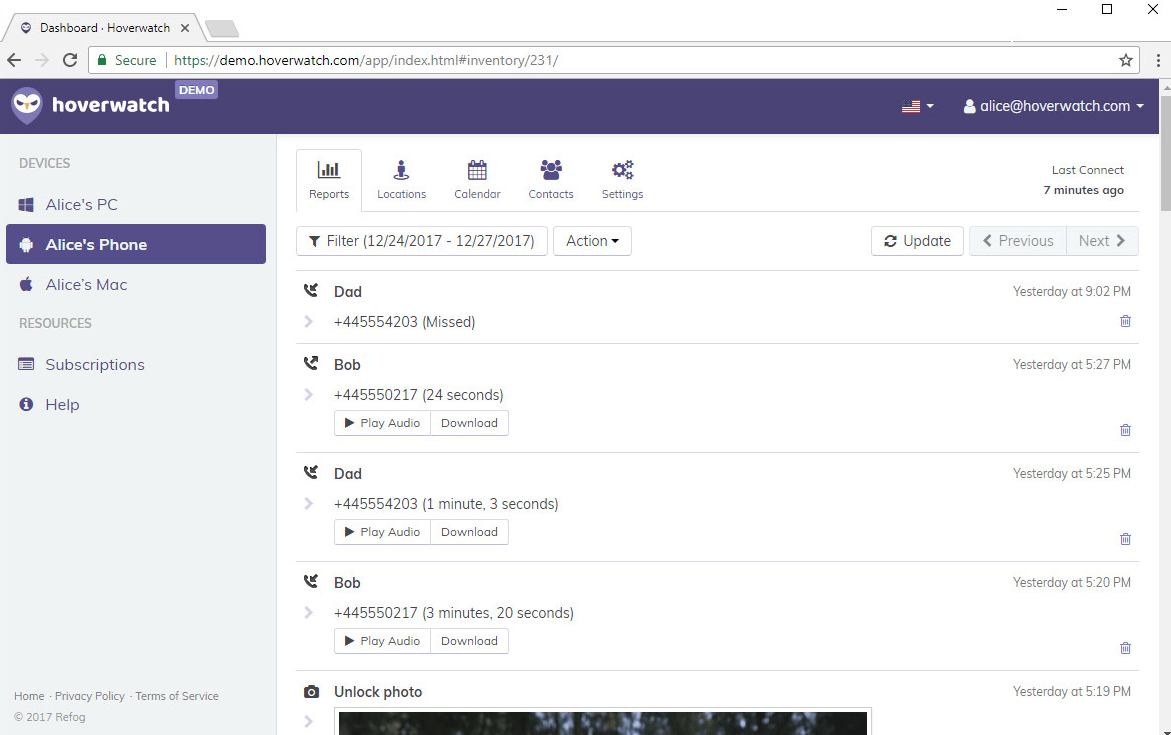1171x735 pixels.
Task: Delete the Dad call from 5:25 PM
Action: (x=1125, y=539)
